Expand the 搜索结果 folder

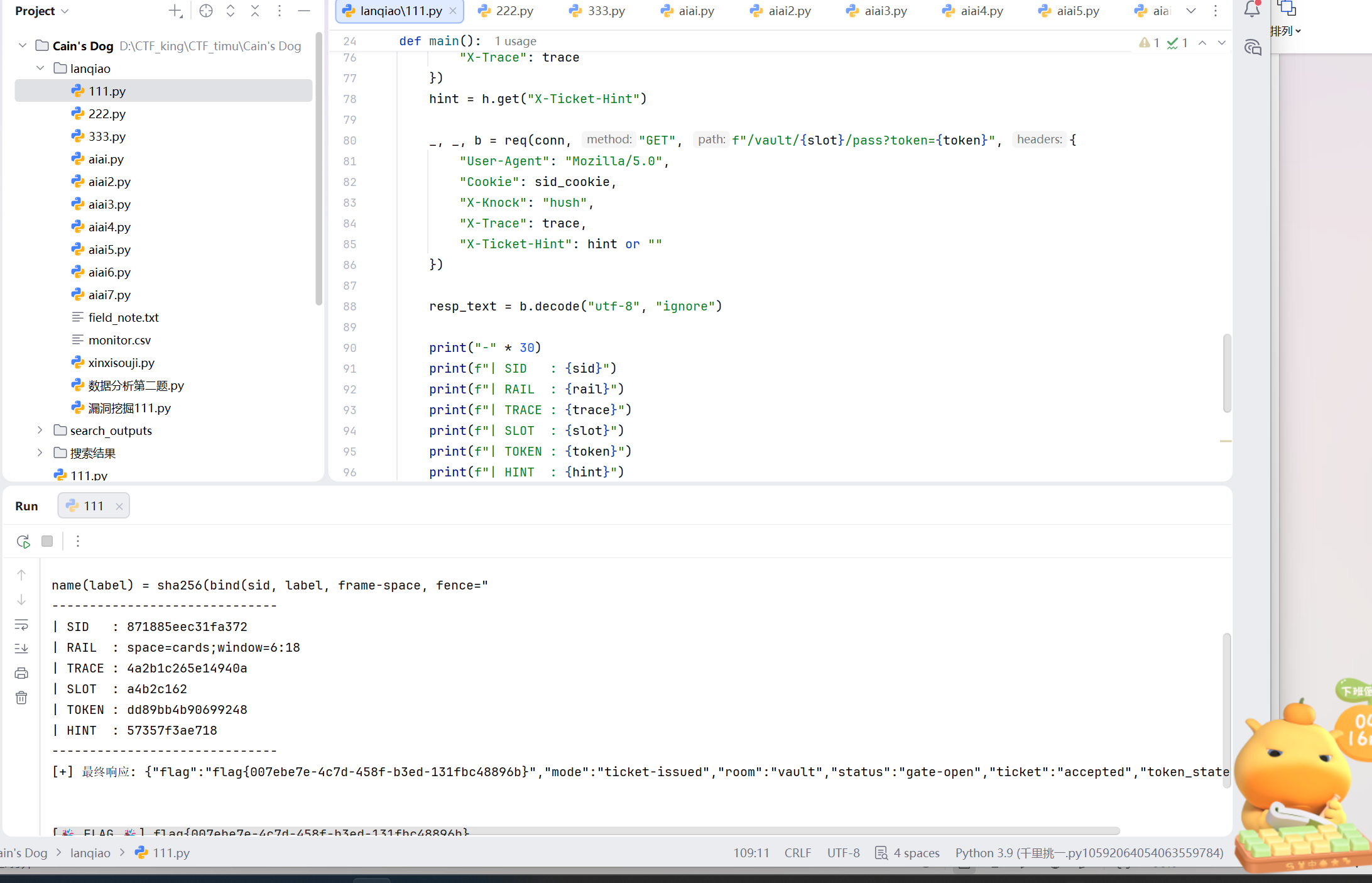pos(40,452)
